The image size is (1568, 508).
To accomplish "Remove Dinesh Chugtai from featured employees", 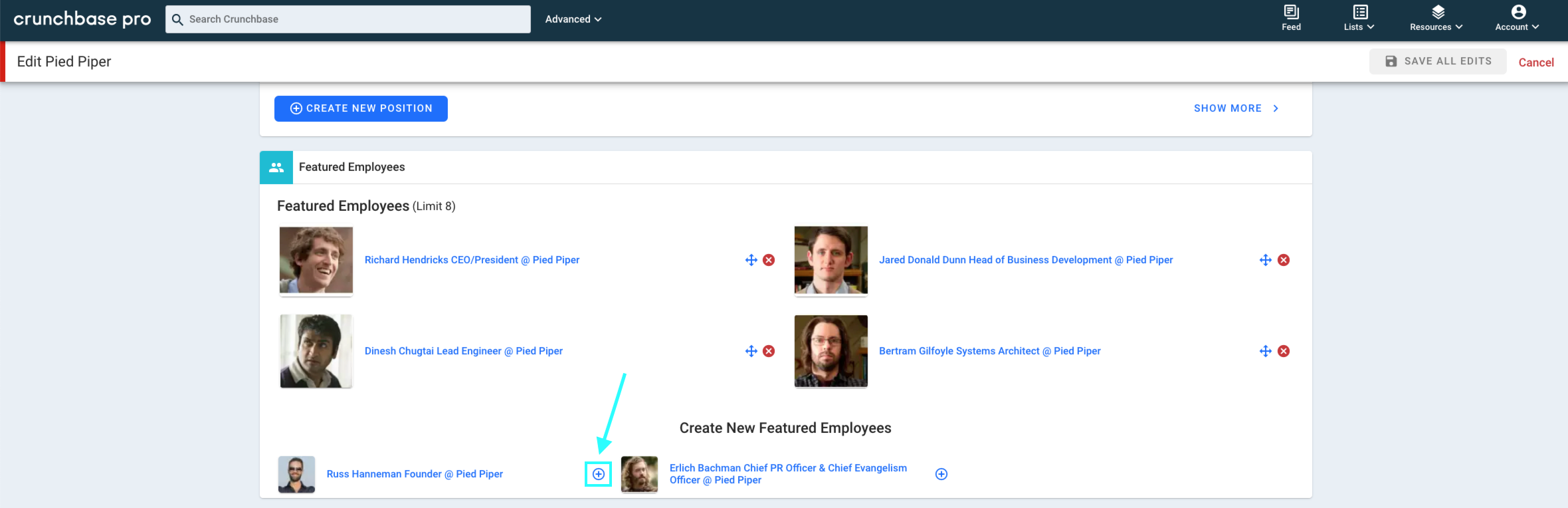I will pyautogui.click(x=769, y=351).
